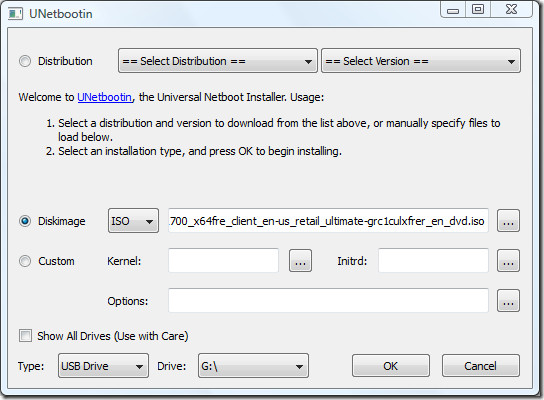Open the ISO disk image type dropdown
Screen dimensions: 544x400
133,221
